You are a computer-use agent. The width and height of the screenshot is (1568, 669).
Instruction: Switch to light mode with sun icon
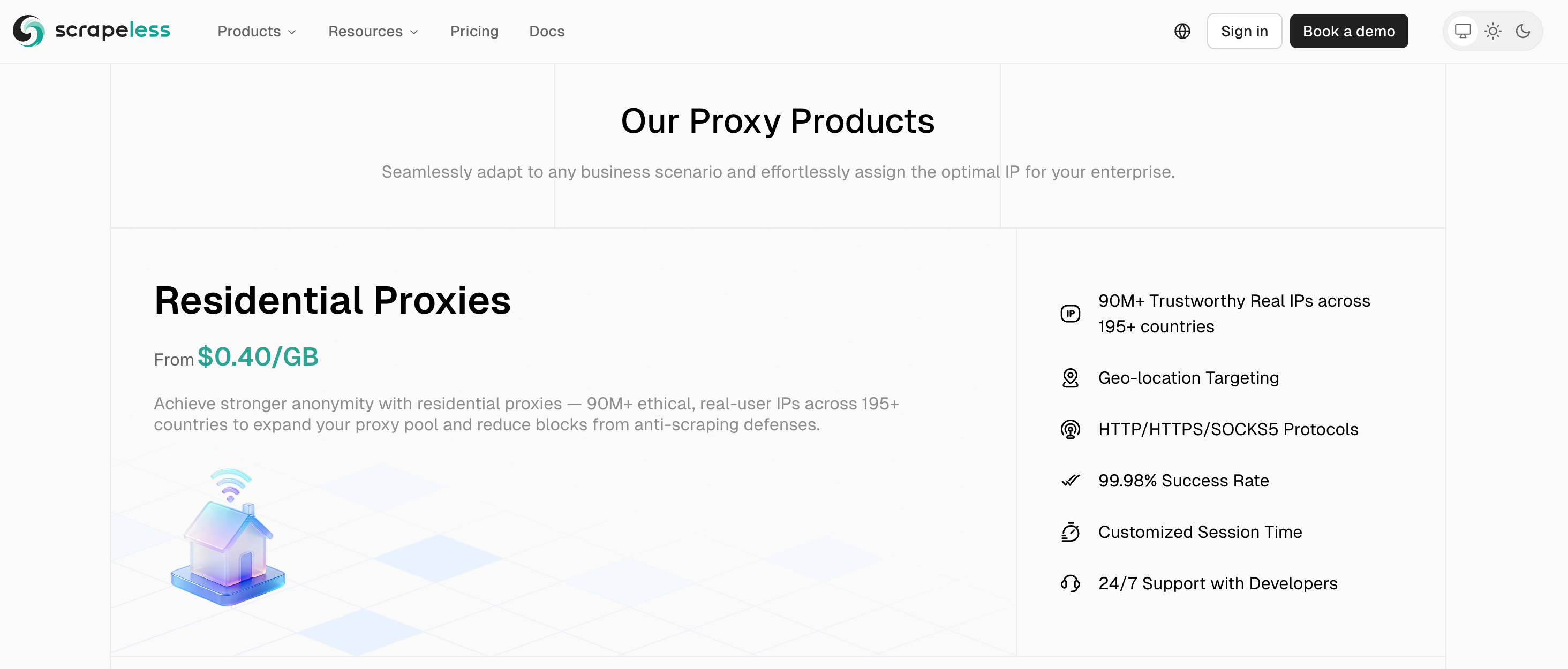[1493, 31]
